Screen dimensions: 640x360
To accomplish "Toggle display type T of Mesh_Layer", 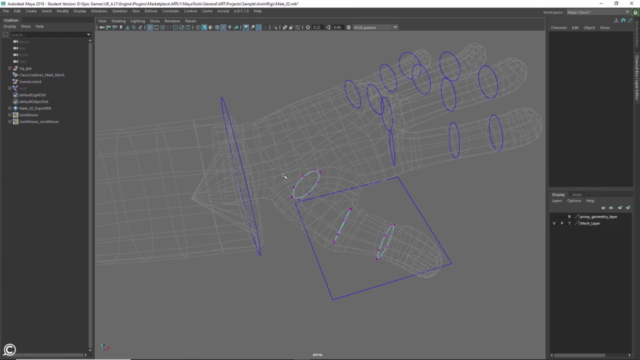I will click(569, 224).
